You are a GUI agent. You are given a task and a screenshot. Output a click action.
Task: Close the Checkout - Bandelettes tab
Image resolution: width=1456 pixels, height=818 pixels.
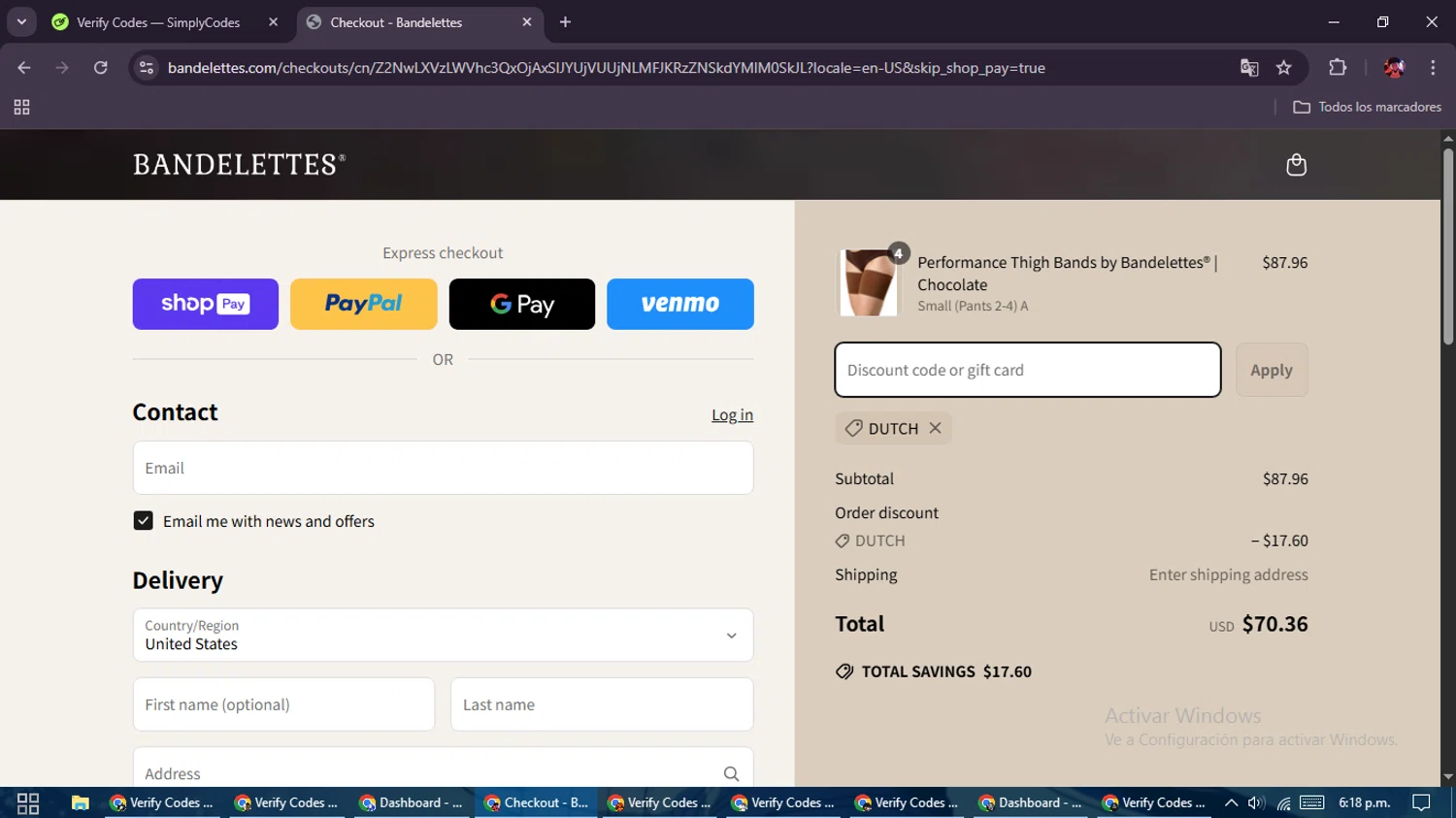pyautogui.click(x=527, y=22)
